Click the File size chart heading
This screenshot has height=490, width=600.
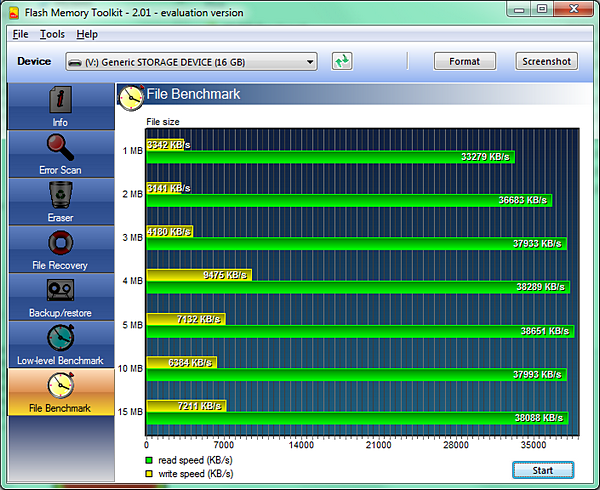[x=163, y=122]
